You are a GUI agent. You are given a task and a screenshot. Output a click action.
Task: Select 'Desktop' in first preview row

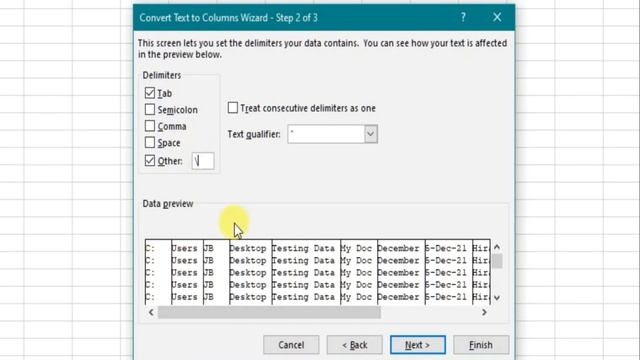[248, 248]
